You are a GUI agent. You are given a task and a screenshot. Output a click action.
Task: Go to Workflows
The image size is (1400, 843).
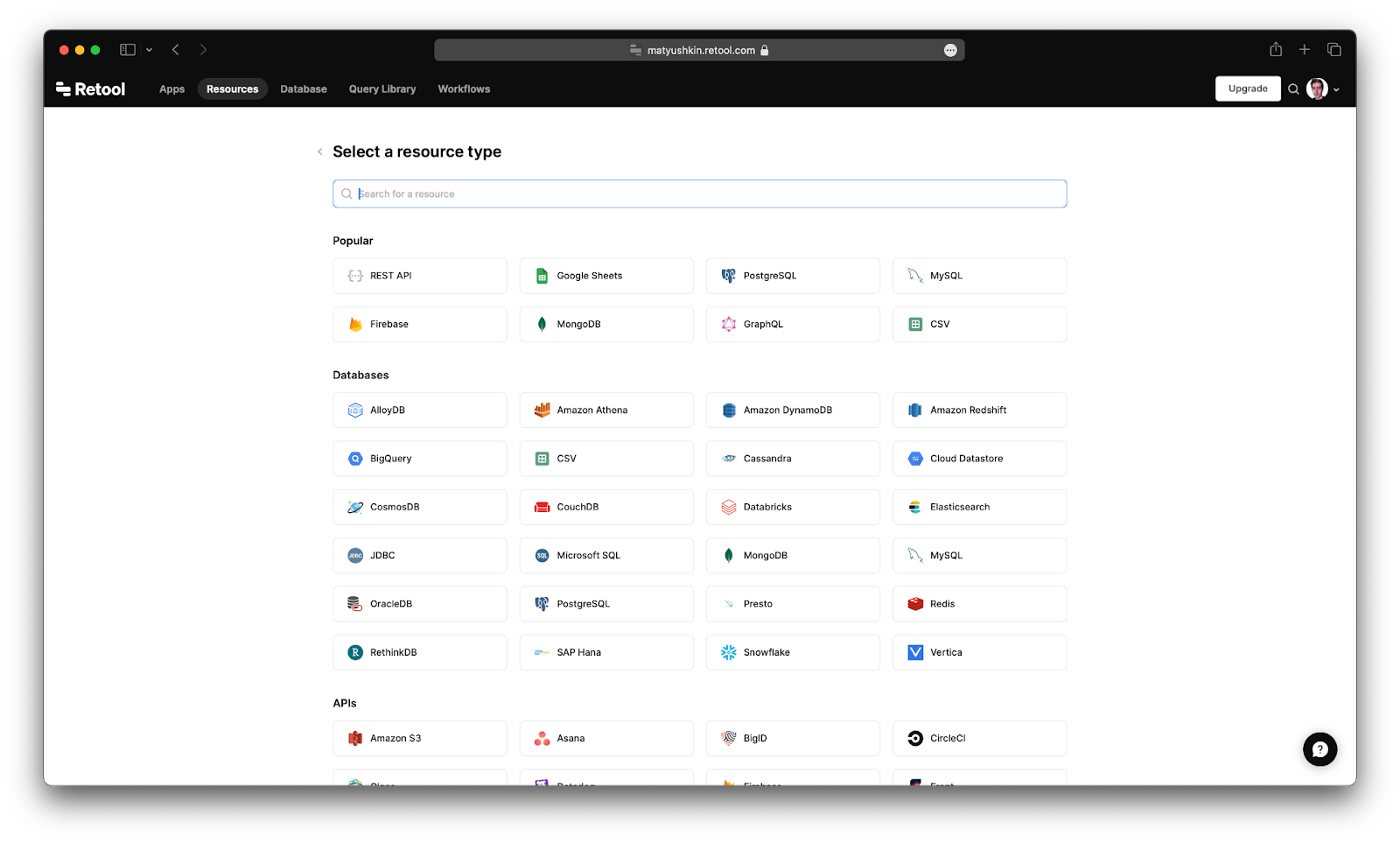point(464,89)
